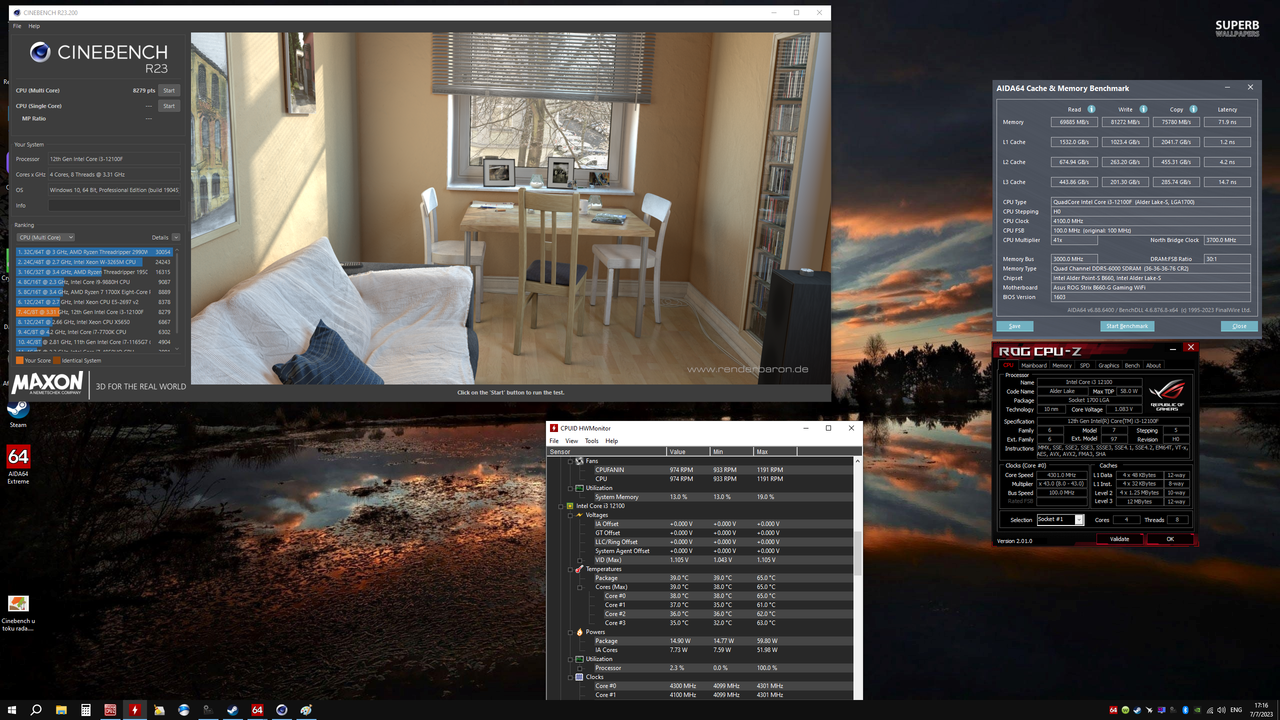Click the Republic of Gamers logo in CPU-Z
1280x720 pixels.
click(1167, 395)
